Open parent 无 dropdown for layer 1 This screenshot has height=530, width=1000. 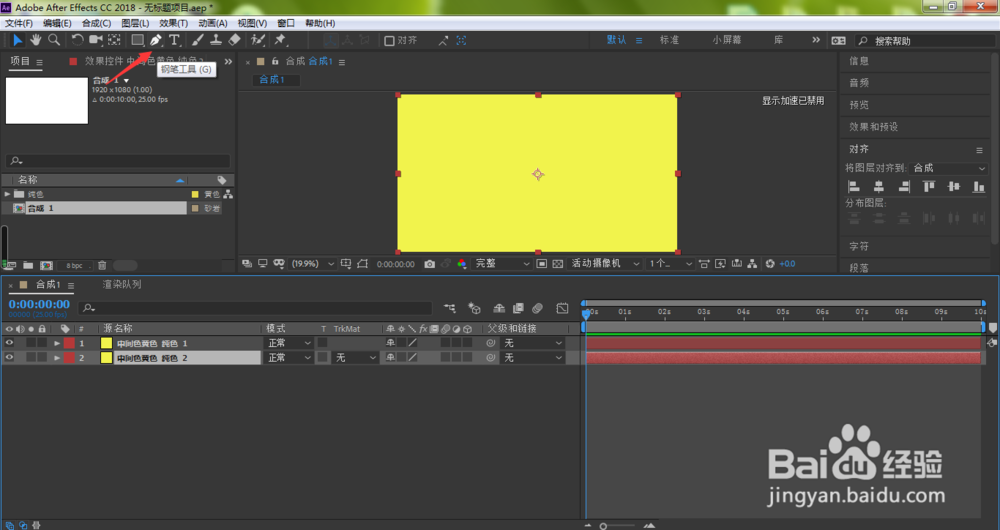(x=533, y=343)
